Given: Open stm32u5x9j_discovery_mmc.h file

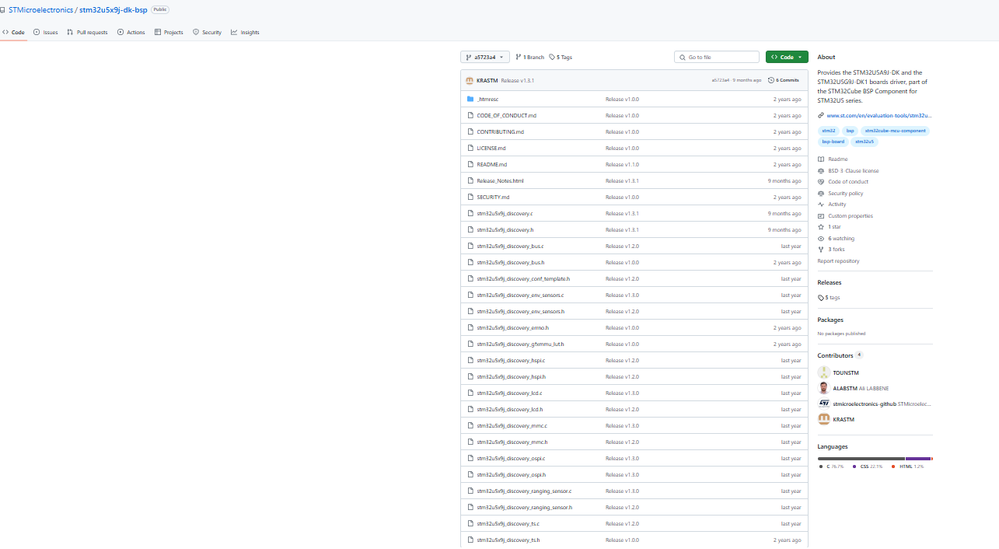Looking at the screenshot, I should pos(512,442).
